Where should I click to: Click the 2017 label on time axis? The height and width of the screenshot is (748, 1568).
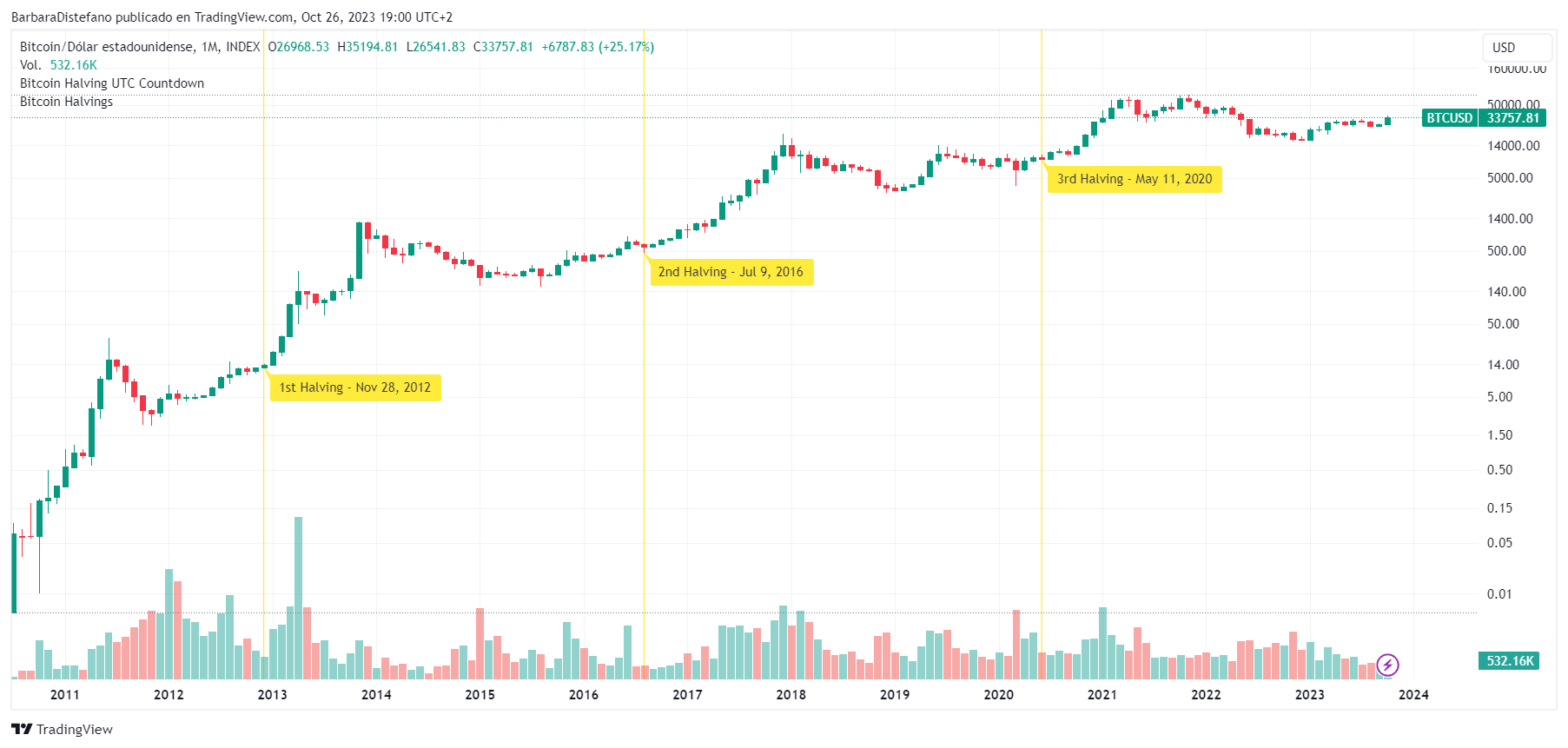687,695
